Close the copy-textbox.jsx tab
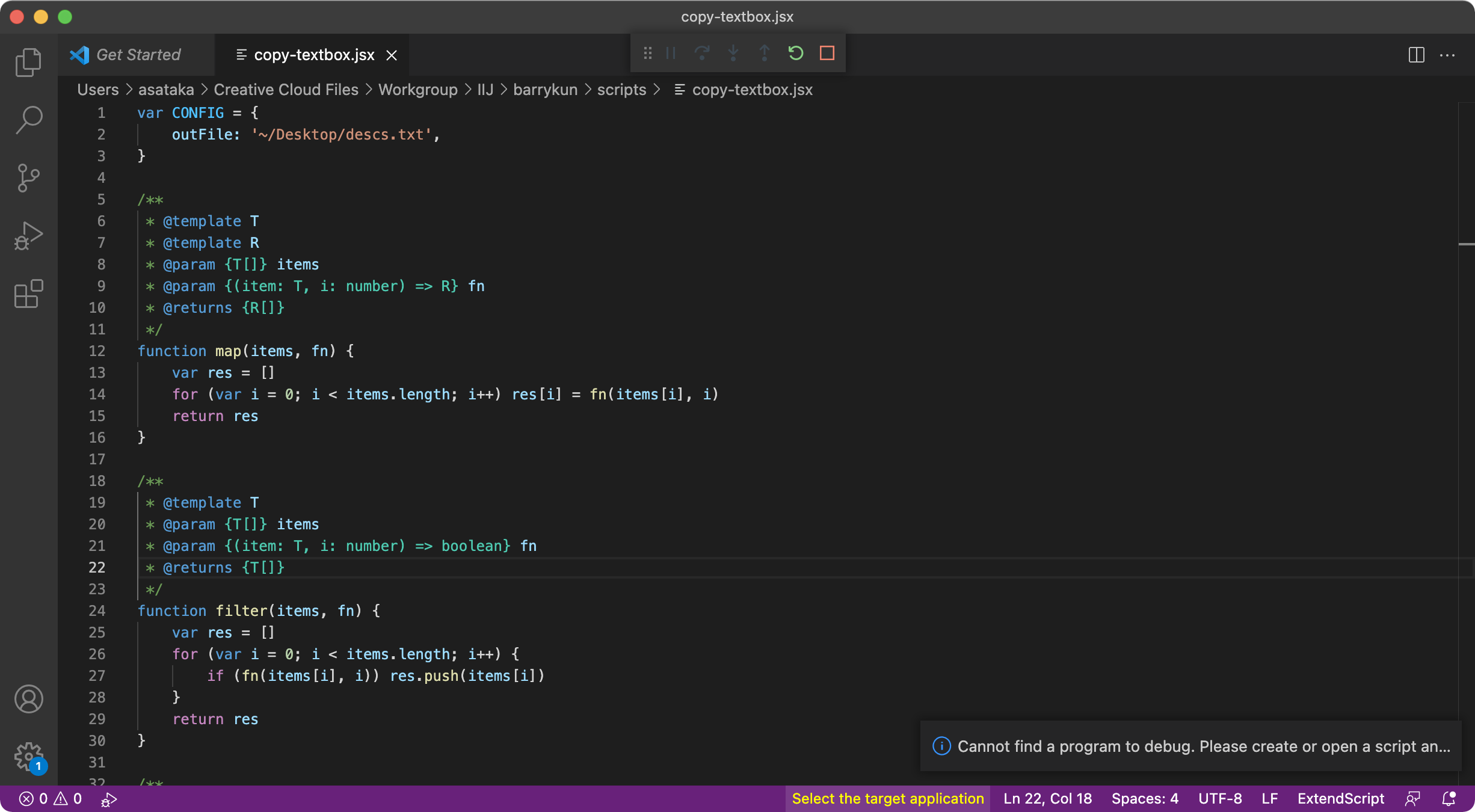1475x812 pixels. click(x=392, y=55)
